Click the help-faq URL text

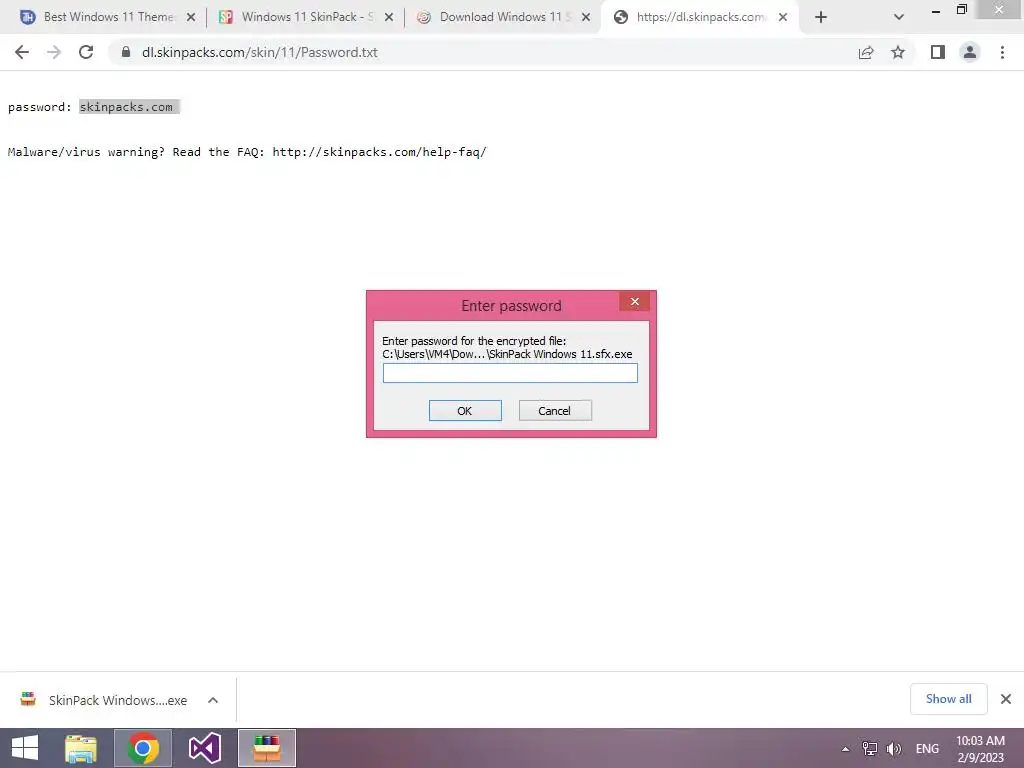tap(379, 152)
